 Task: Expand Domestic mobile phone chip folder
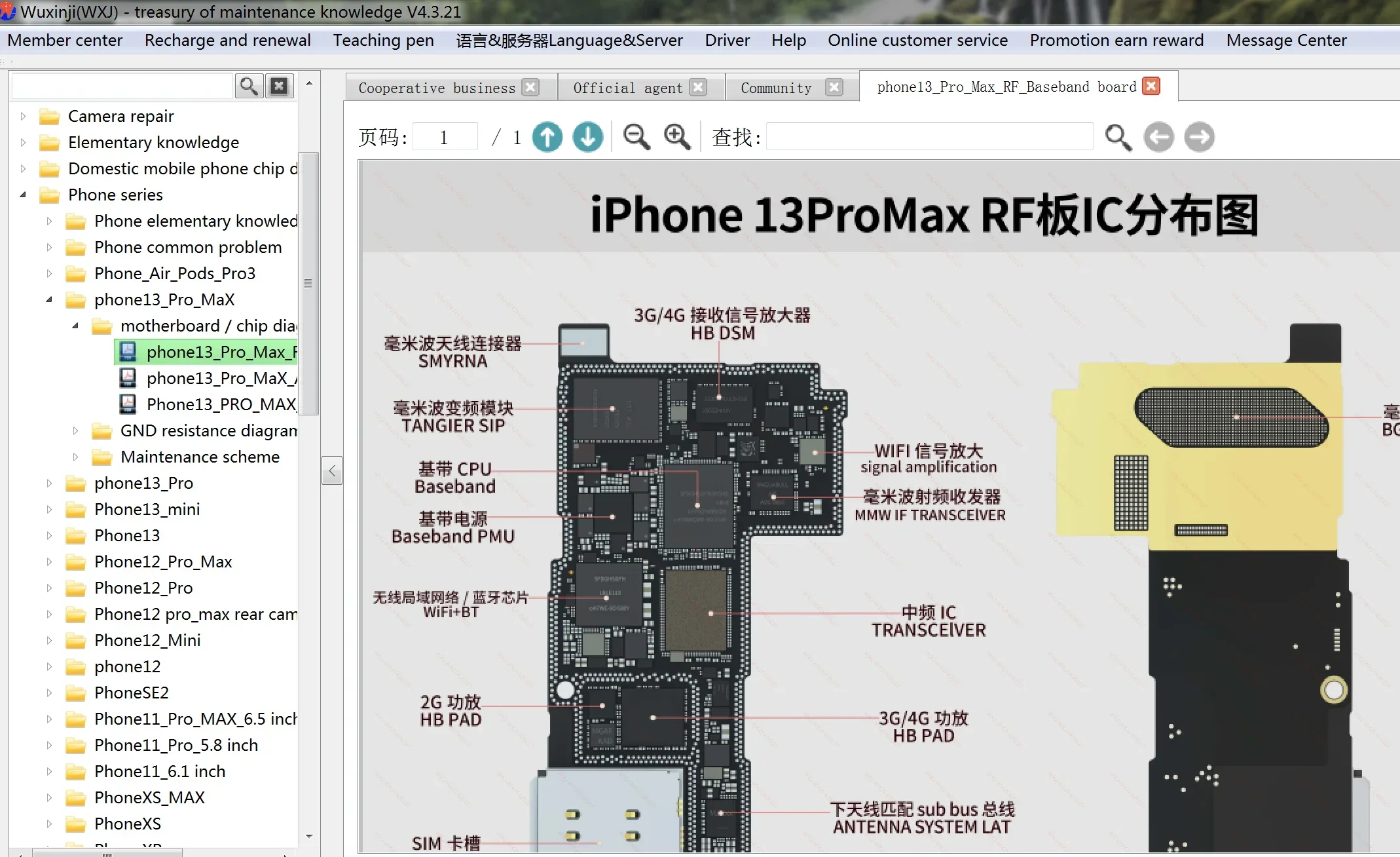[x=23, y=168]
